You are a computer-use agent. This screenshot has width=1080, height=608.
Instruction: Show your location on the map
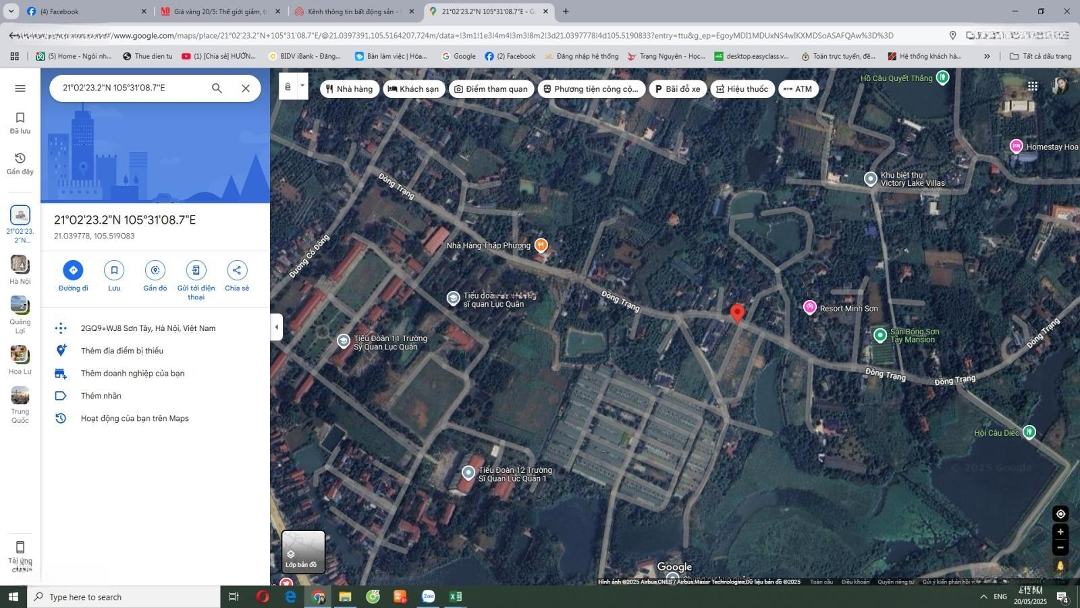1060,514
